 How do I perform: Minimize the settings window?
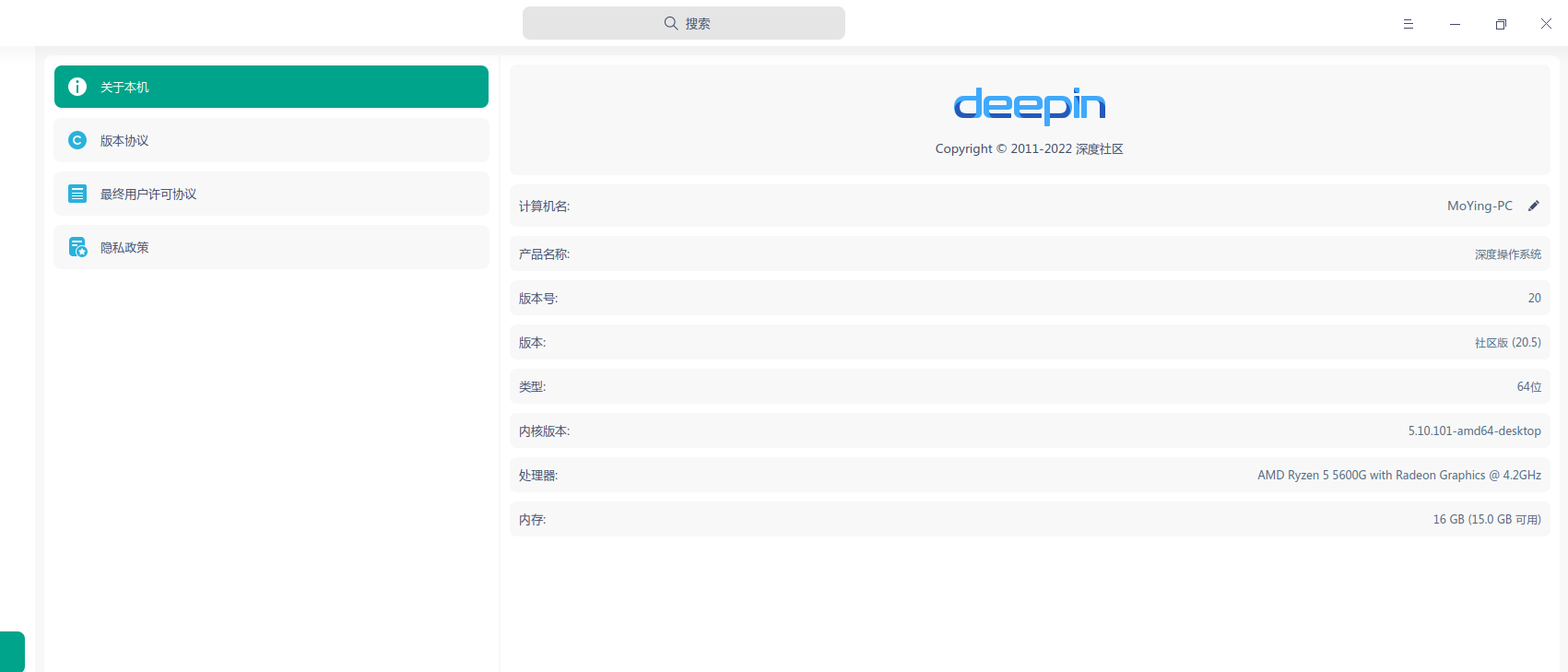[x=1455, y=24]
